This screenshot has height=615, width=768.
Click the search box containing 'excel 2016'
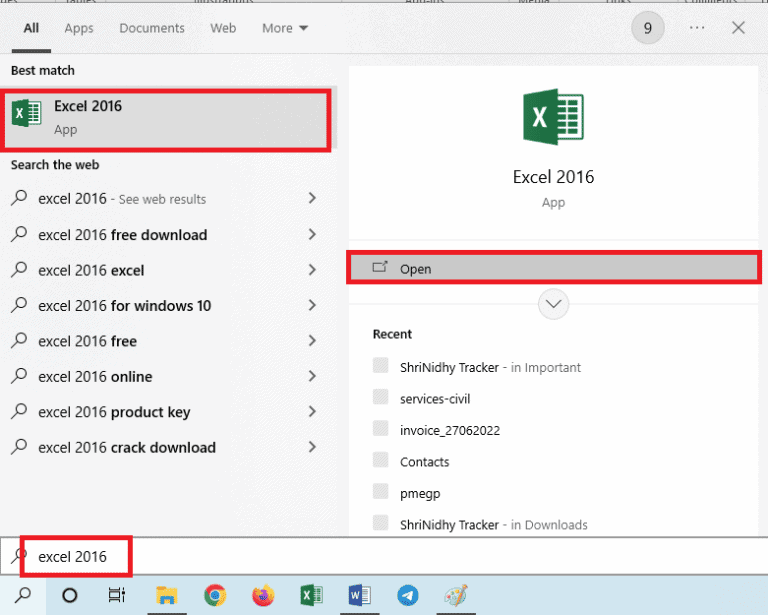384,556
